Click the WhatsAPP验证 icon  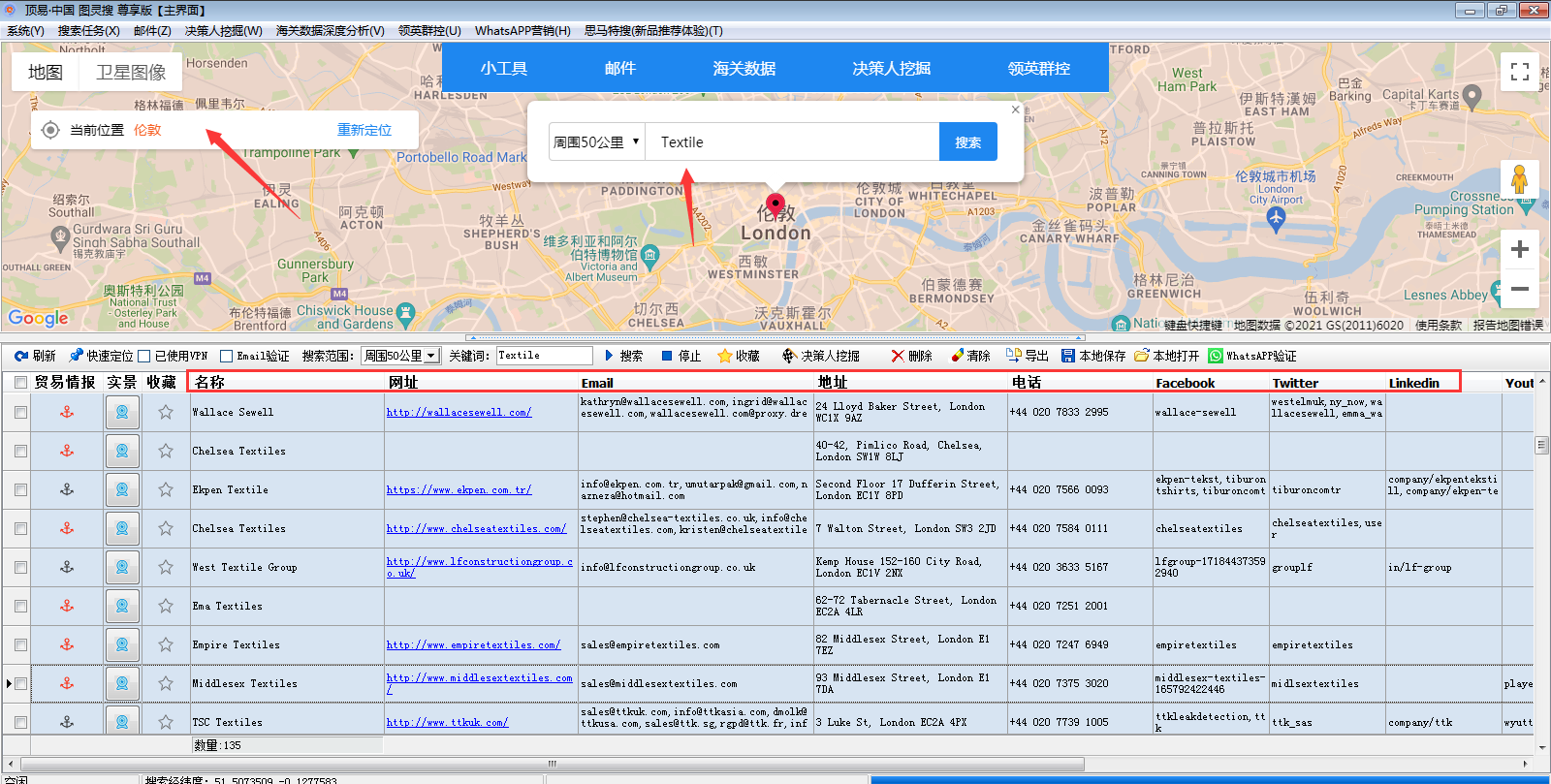click(1216, 356)
